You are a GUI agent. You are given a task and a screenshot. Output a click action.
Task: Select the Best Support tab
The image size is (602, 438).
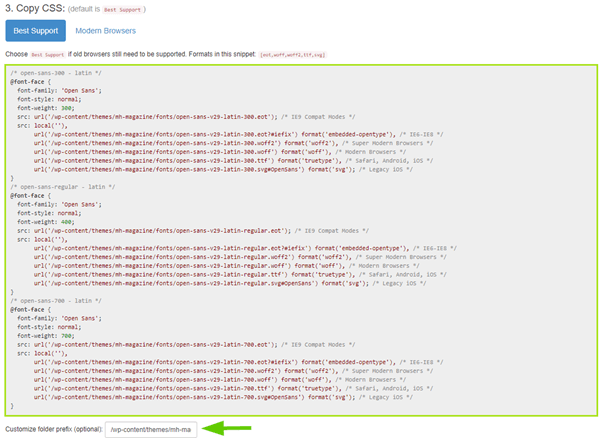[35, 31]
